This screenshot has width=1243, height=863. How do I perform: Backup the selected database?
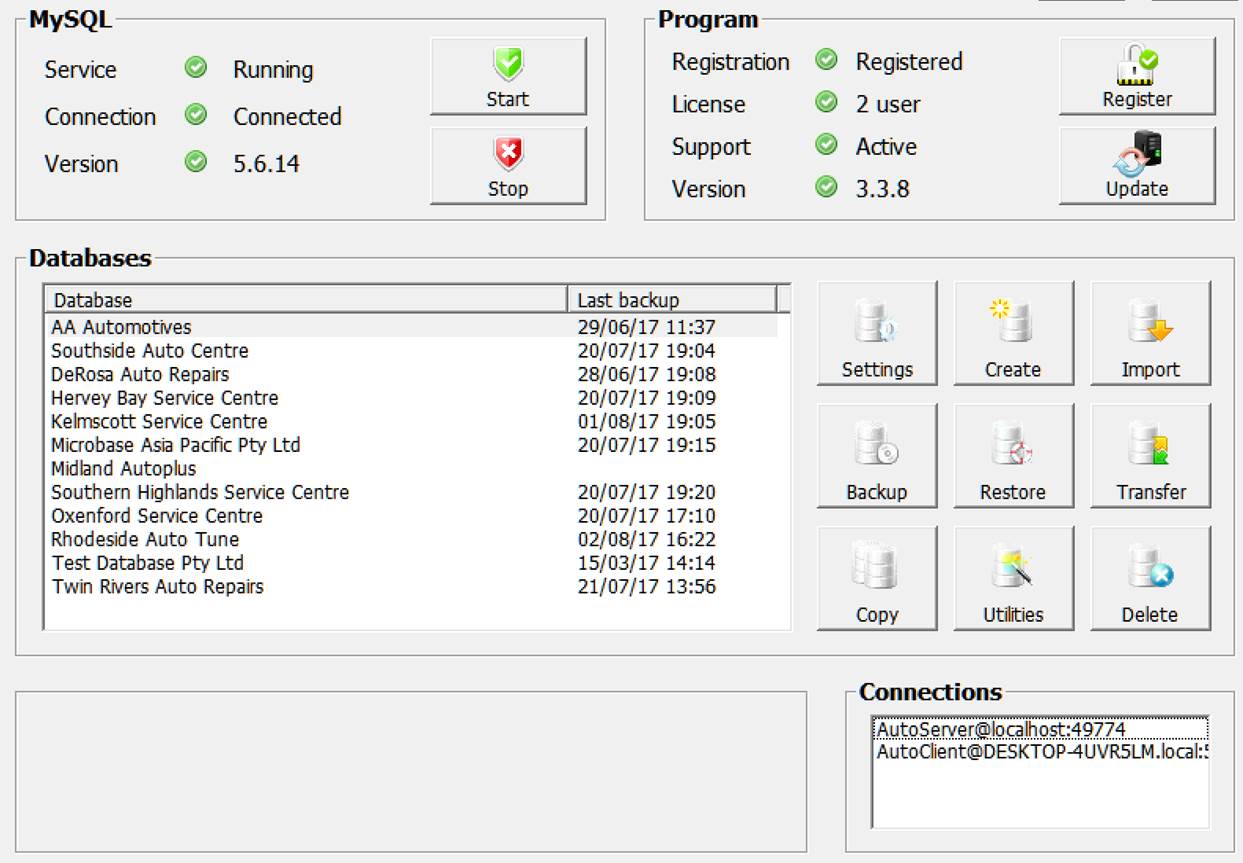coord(877,456)
